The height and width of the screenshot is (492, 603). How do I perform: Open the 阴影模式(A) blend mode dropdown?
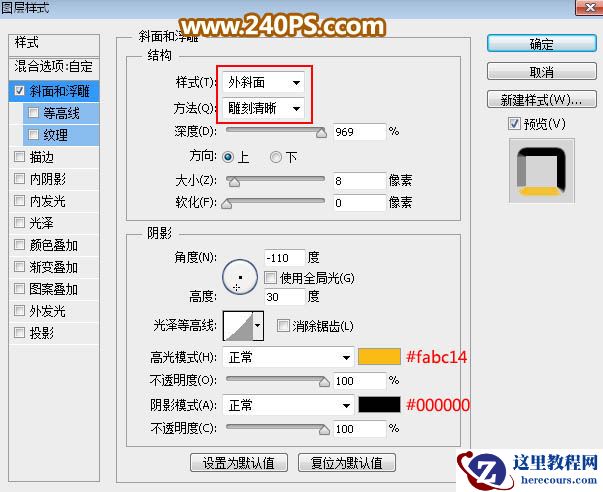tap(288, 405)
